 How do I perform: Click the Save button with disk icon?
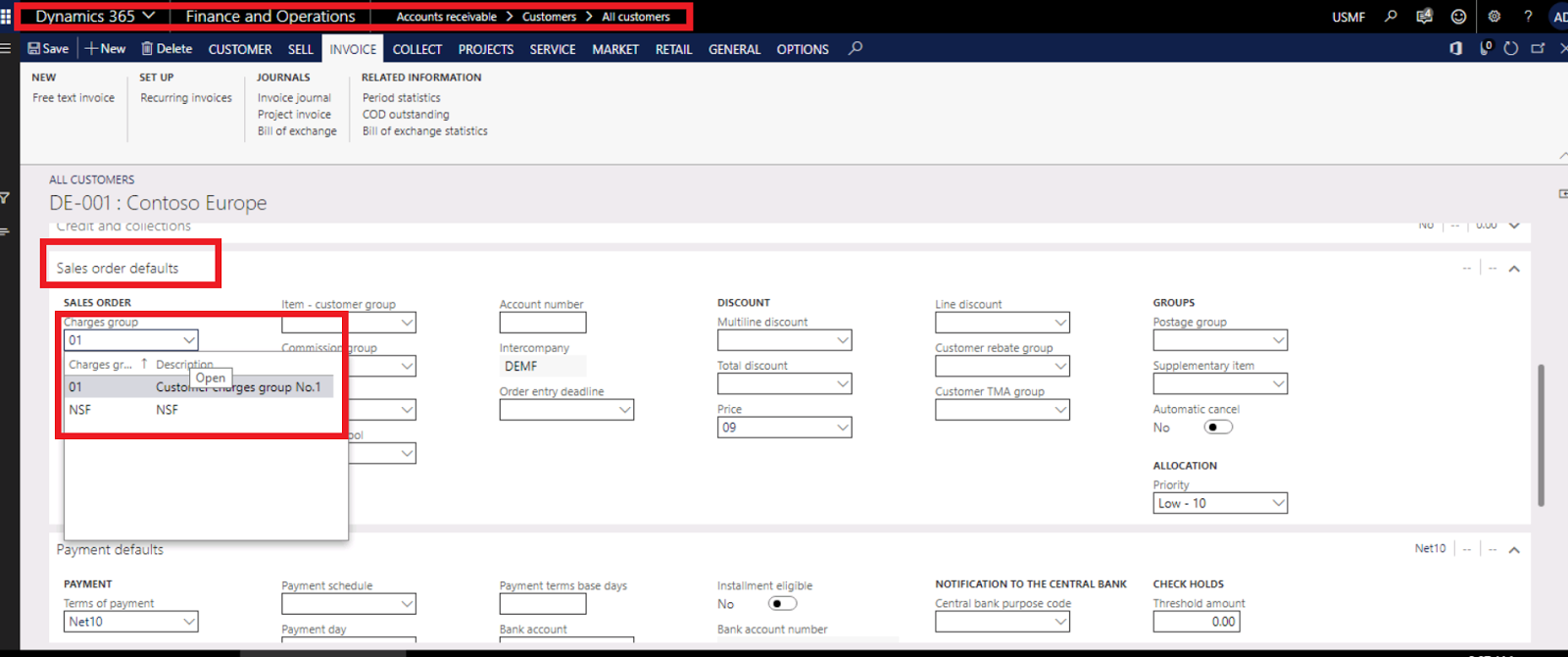tap(48, 48)
